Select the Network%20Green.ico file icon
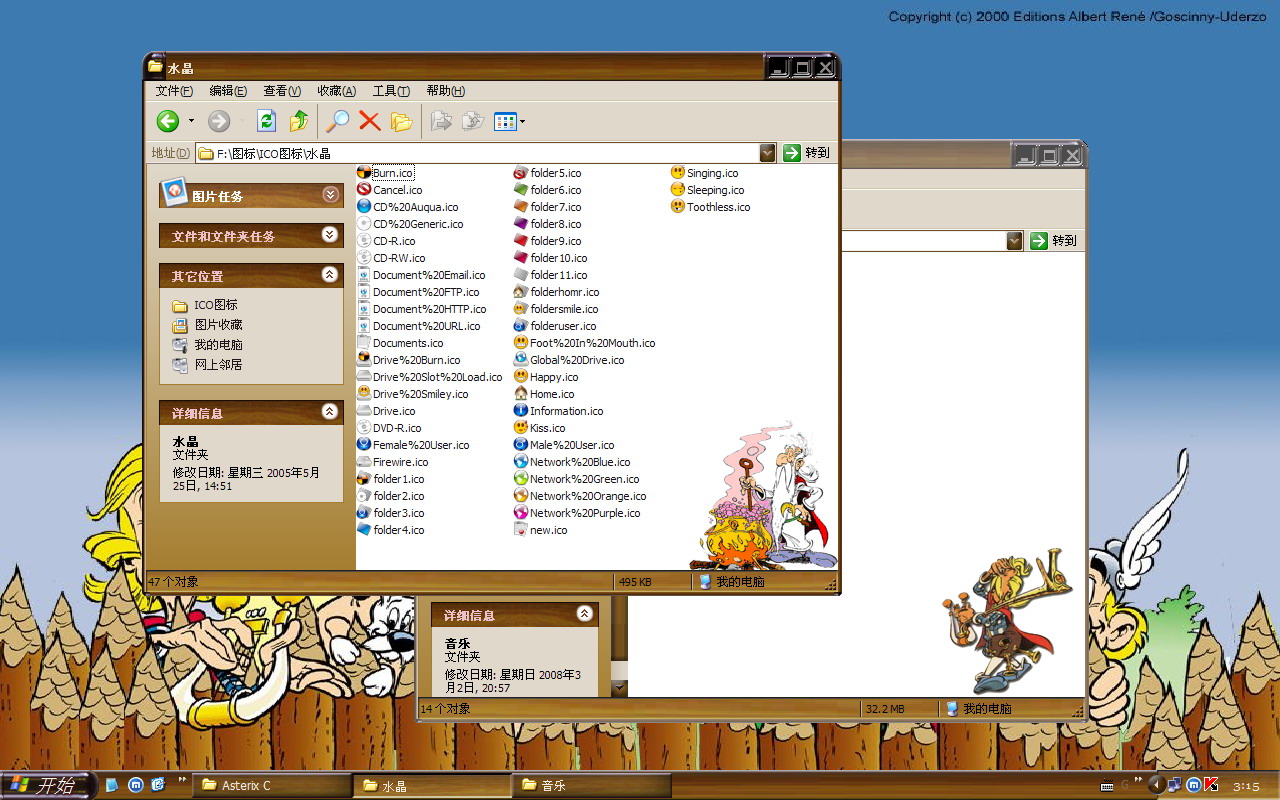Screen dimensions: 1280x800 click(521, 479)
